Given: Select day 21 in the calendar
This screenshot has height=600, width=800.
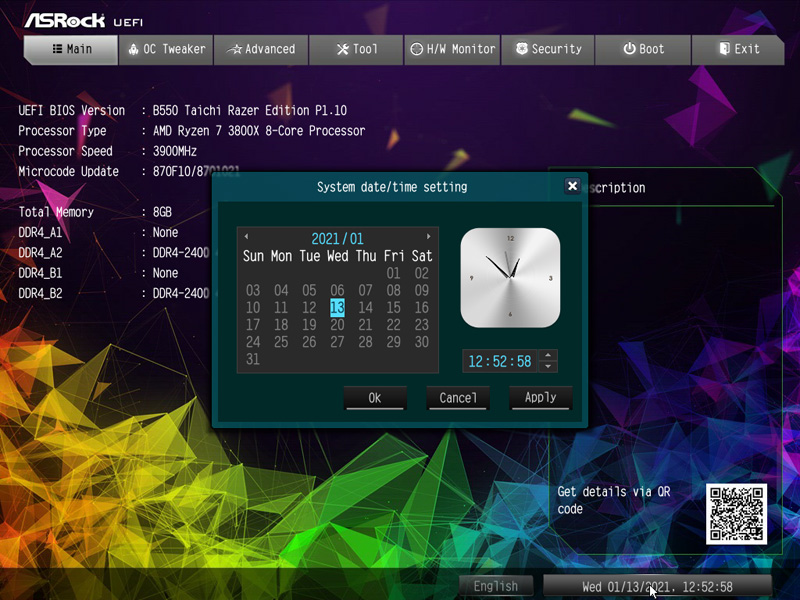Looking at the screenshot, I should (x=365, y=325).
